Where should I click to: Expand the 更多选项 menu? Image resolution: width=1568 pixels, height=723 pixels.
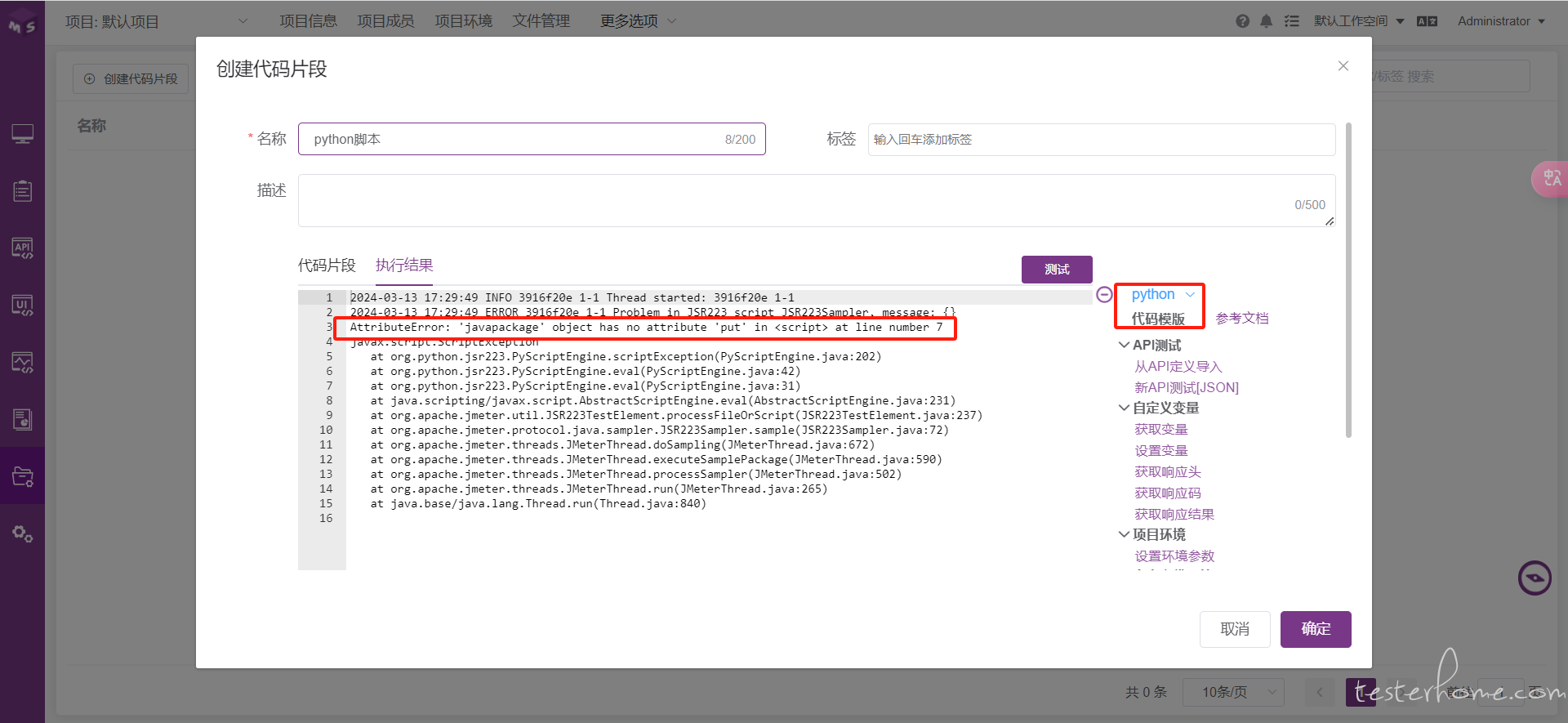(x=638, y=21)
